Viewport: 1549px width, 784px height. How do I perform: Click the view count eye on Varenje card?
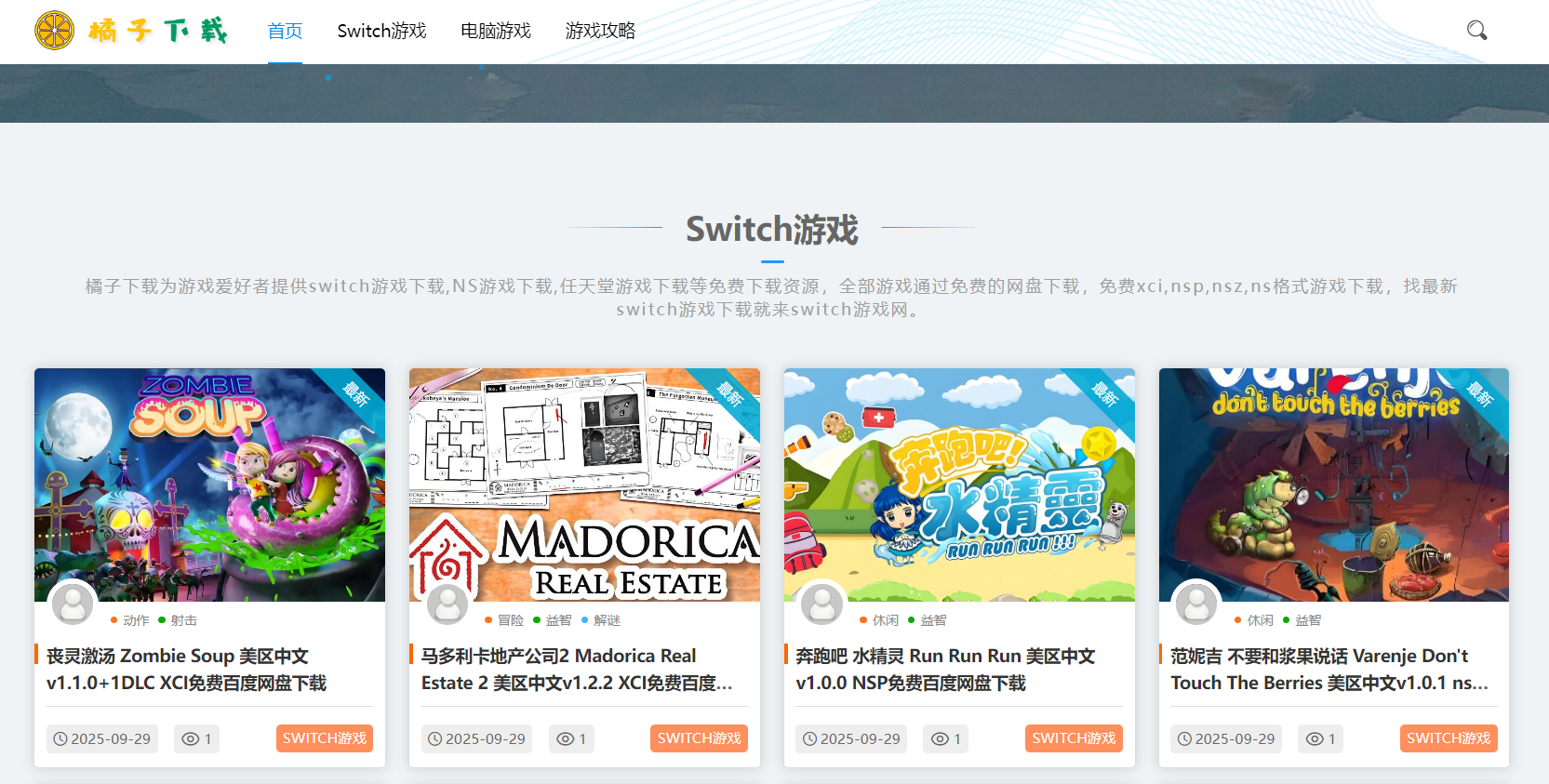[1315, 739]
